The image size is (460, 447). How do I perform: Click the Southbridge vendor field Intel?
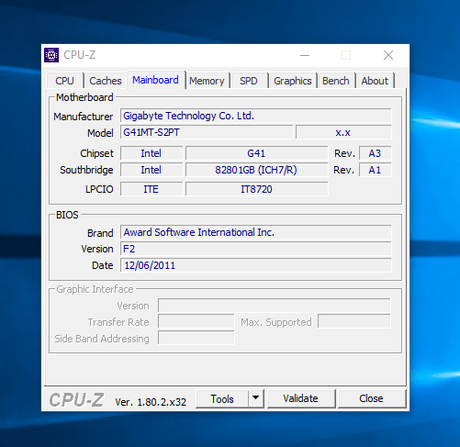pyautogui.click(x=151, y=170)
